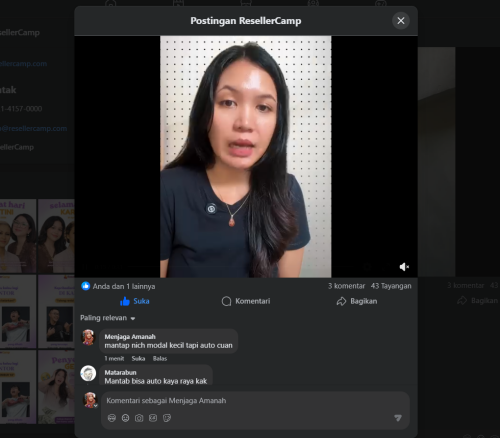Unmute the video with speaker icon
This screenshot has width=500, height=438.
pyautogui.click(x=404, y=267)
